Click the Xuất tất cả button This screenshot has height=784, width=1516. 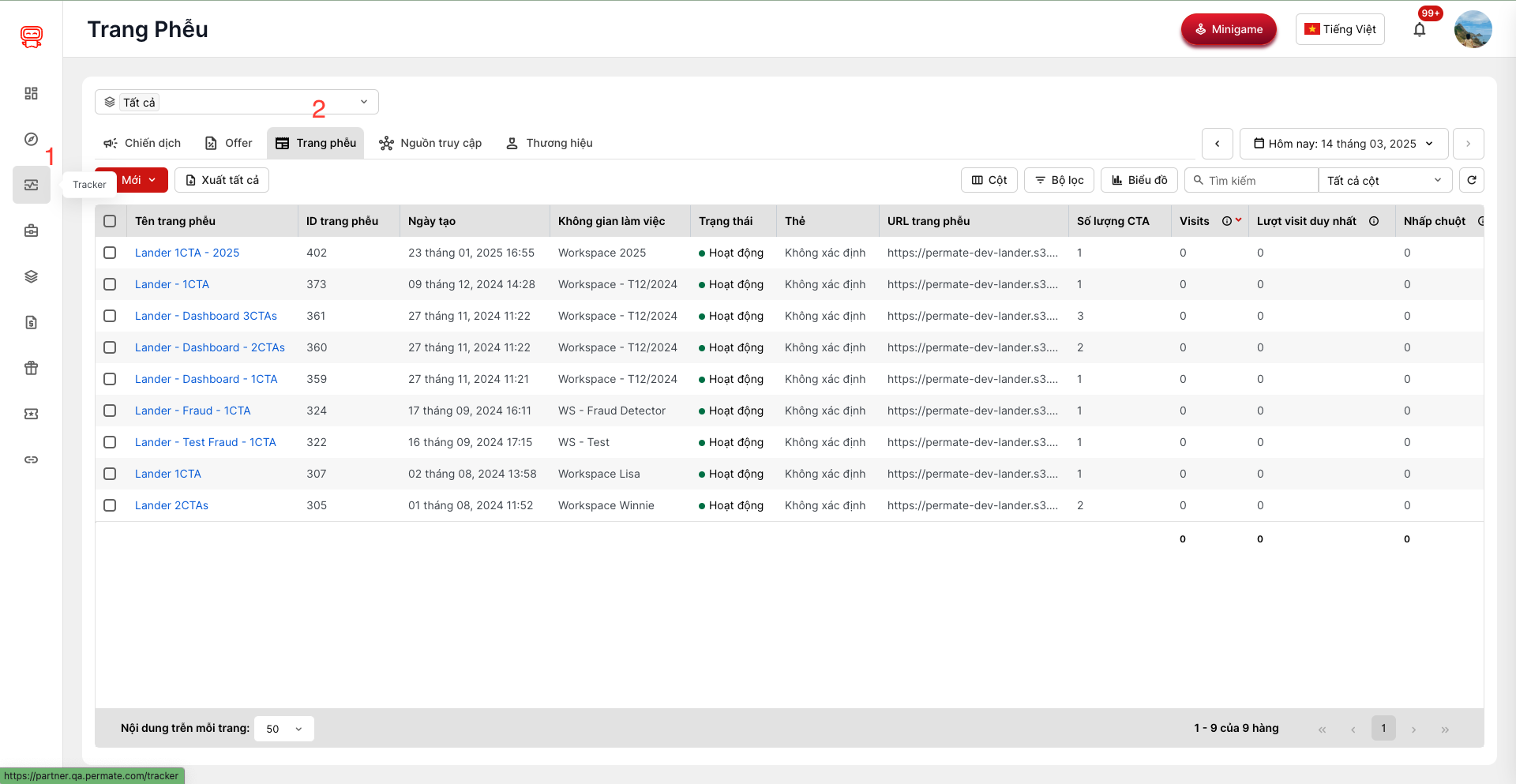point(222,180)
